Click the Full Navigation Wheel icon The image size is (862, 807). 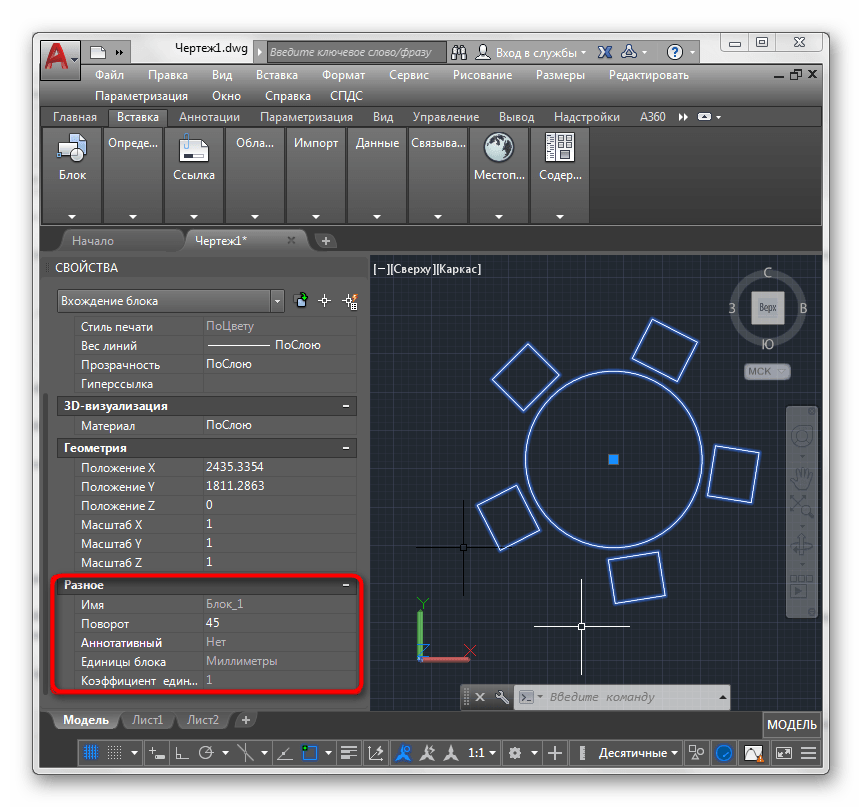(x=802, y=437)
